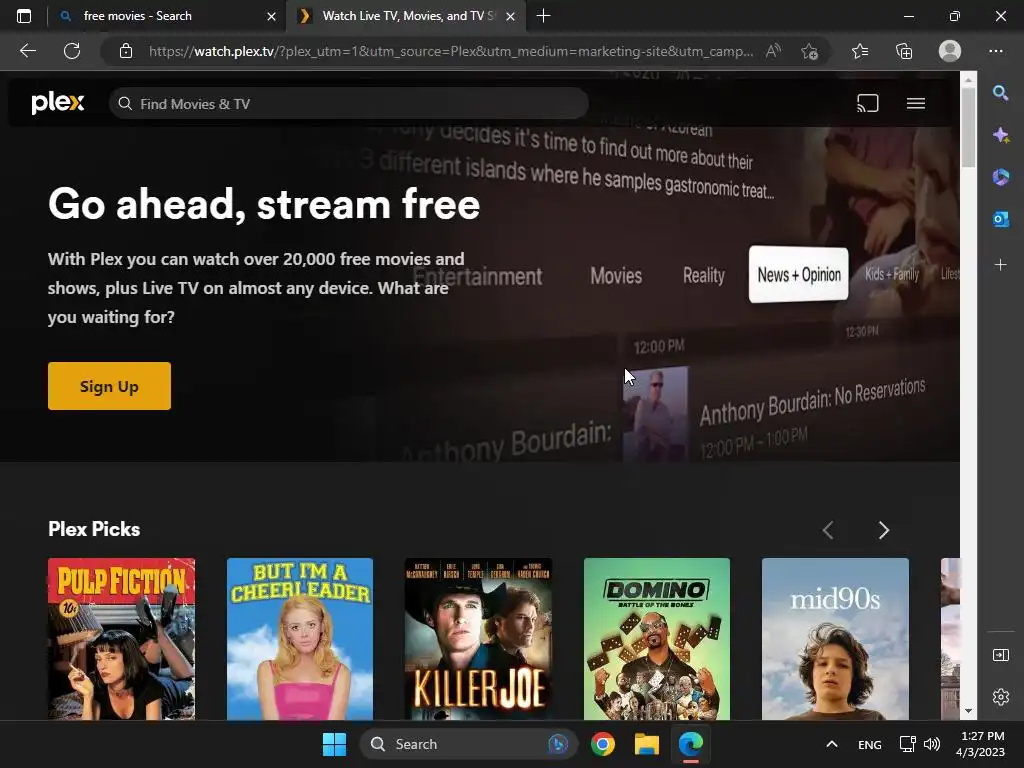1024x768 pixels.
Task: Open the Collections icon
Action: coord(904,51)
